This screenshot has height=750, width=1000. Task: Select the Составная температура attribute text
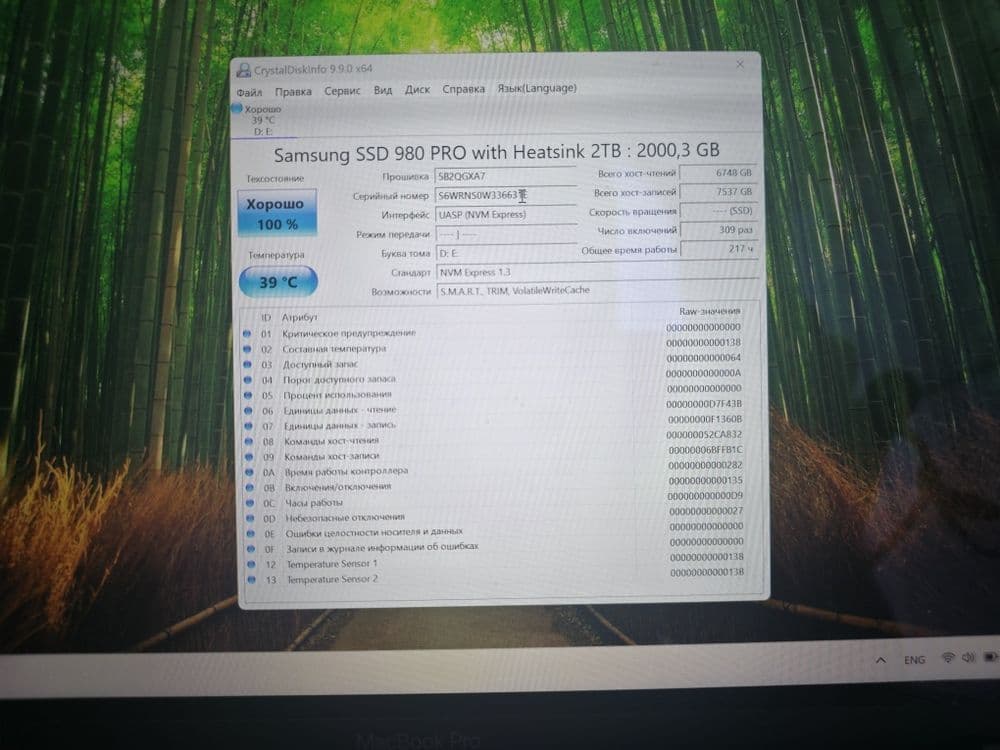pyautogui.click(x=334, y=349)
